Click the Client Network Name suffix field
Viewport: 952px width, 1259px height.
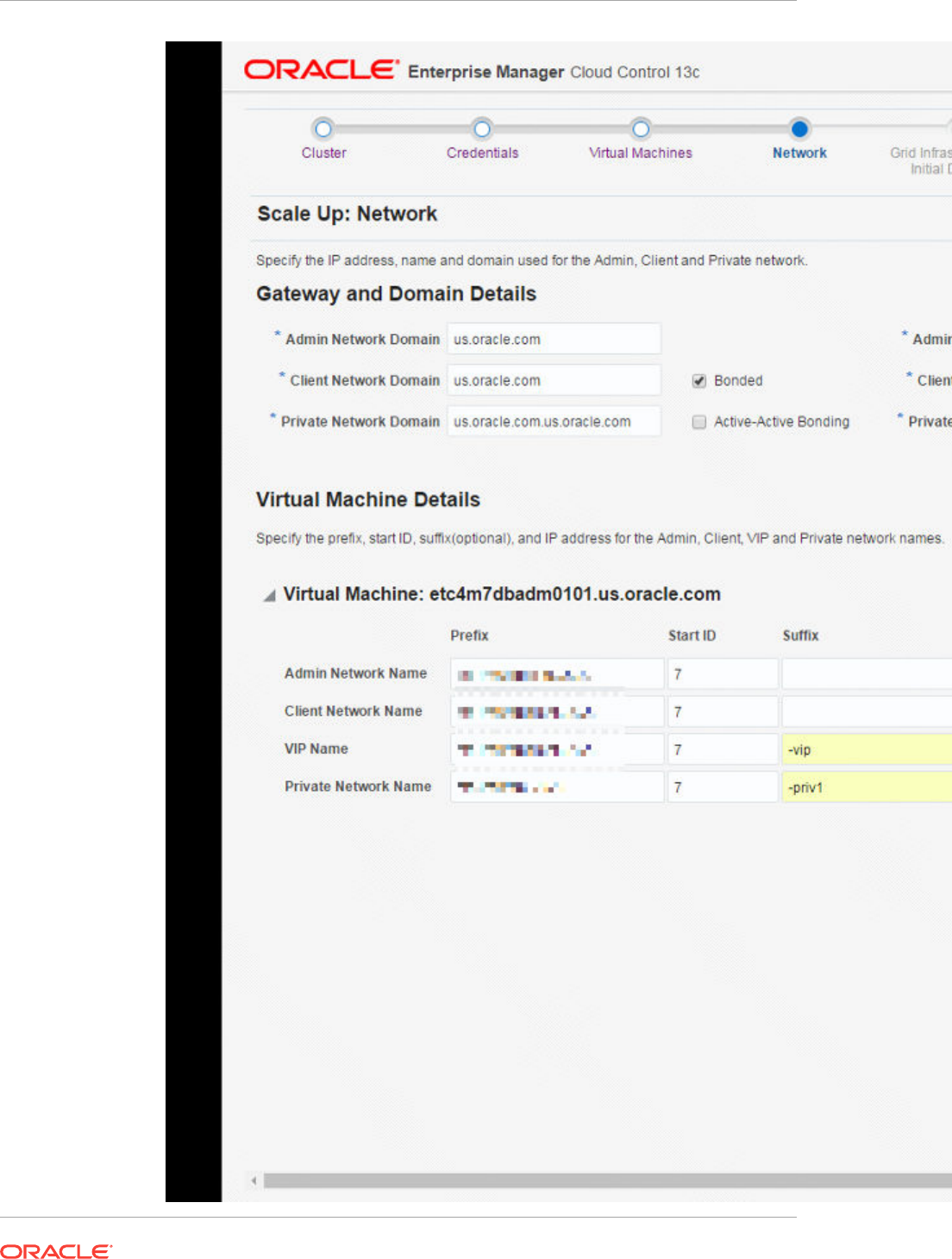pyautogui.click(x=867, y=712)
